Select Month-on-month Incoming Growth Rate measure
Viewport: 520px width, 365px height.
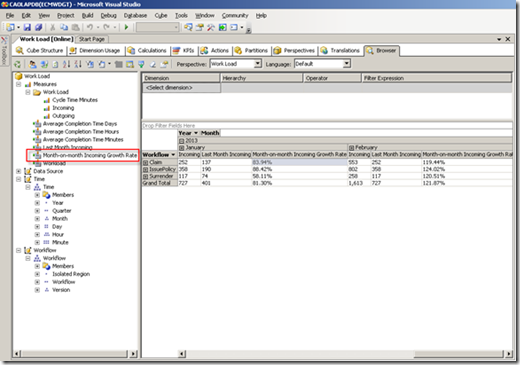point(90,155)
